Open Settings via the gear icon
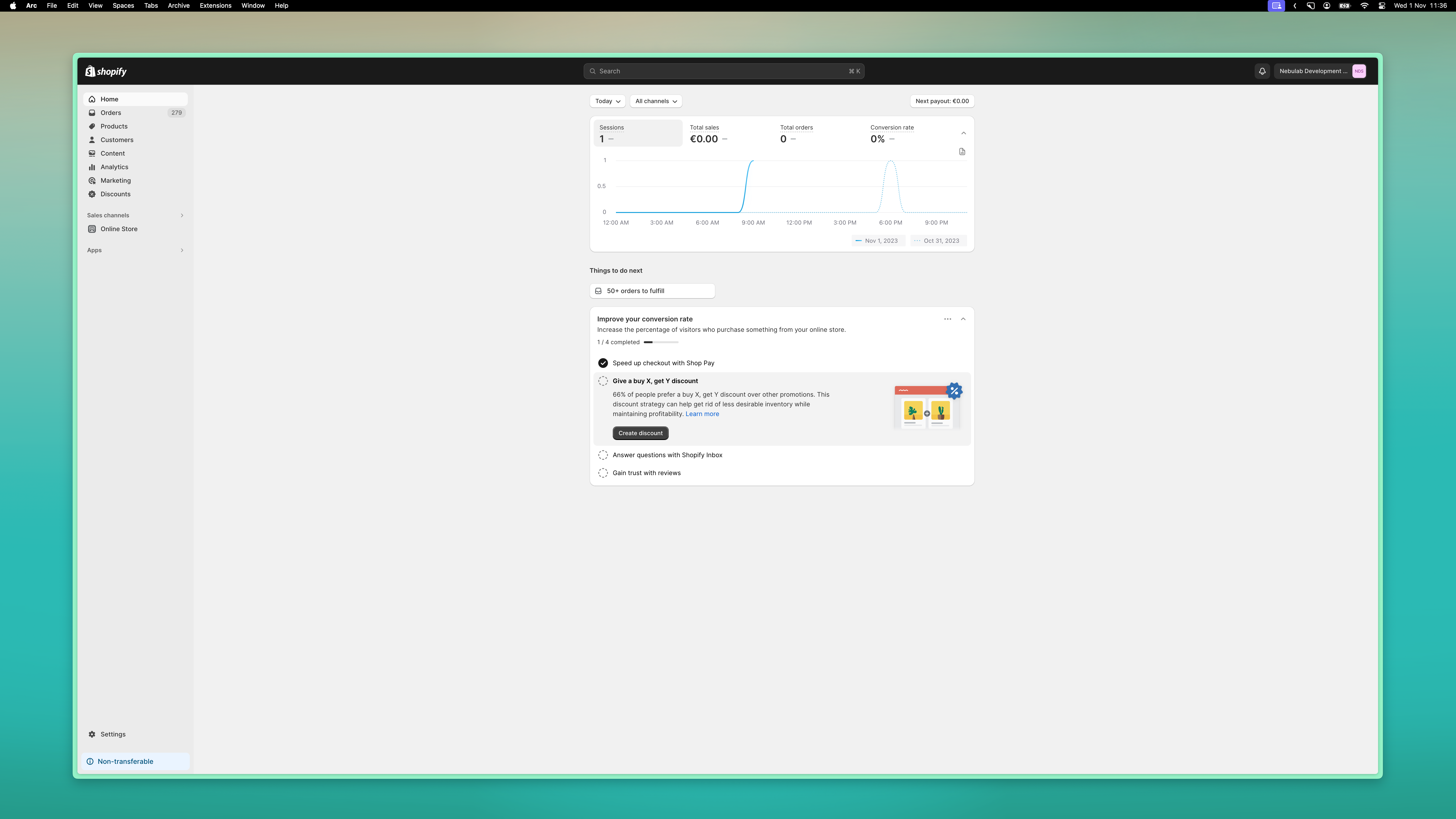1456x819 pixels. pyautogui.click(x=92, y=735)
